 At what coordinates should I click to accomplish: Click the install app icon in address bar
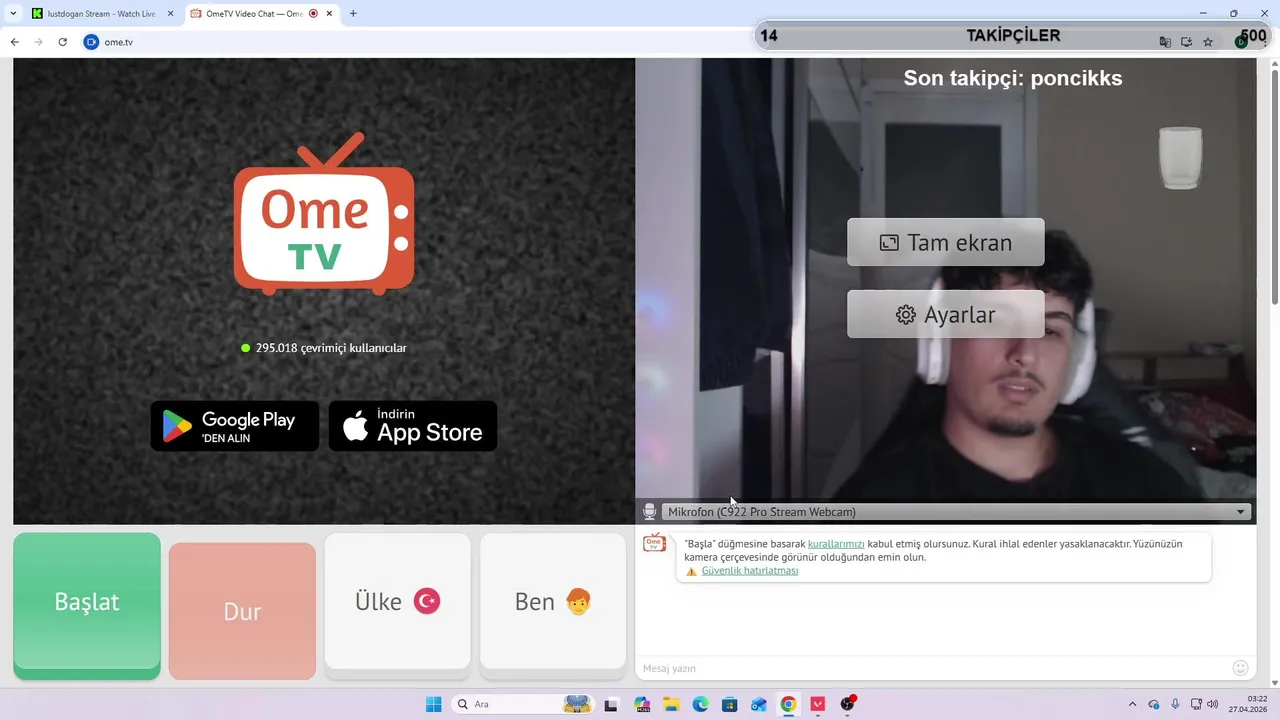(x=1187, y=42)
